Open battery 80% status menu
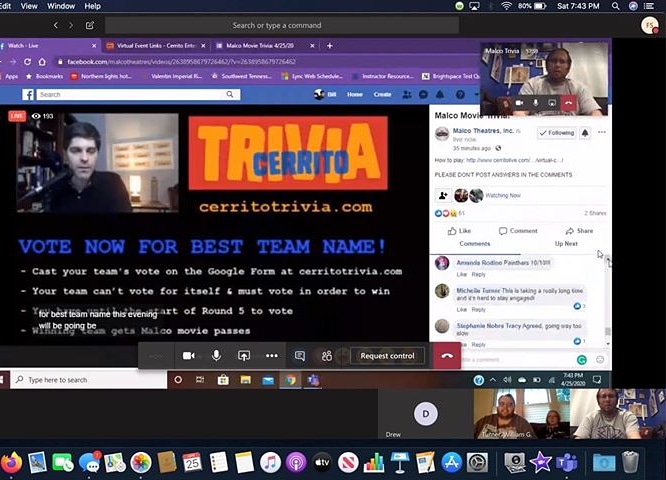 (x=531, y=6)
